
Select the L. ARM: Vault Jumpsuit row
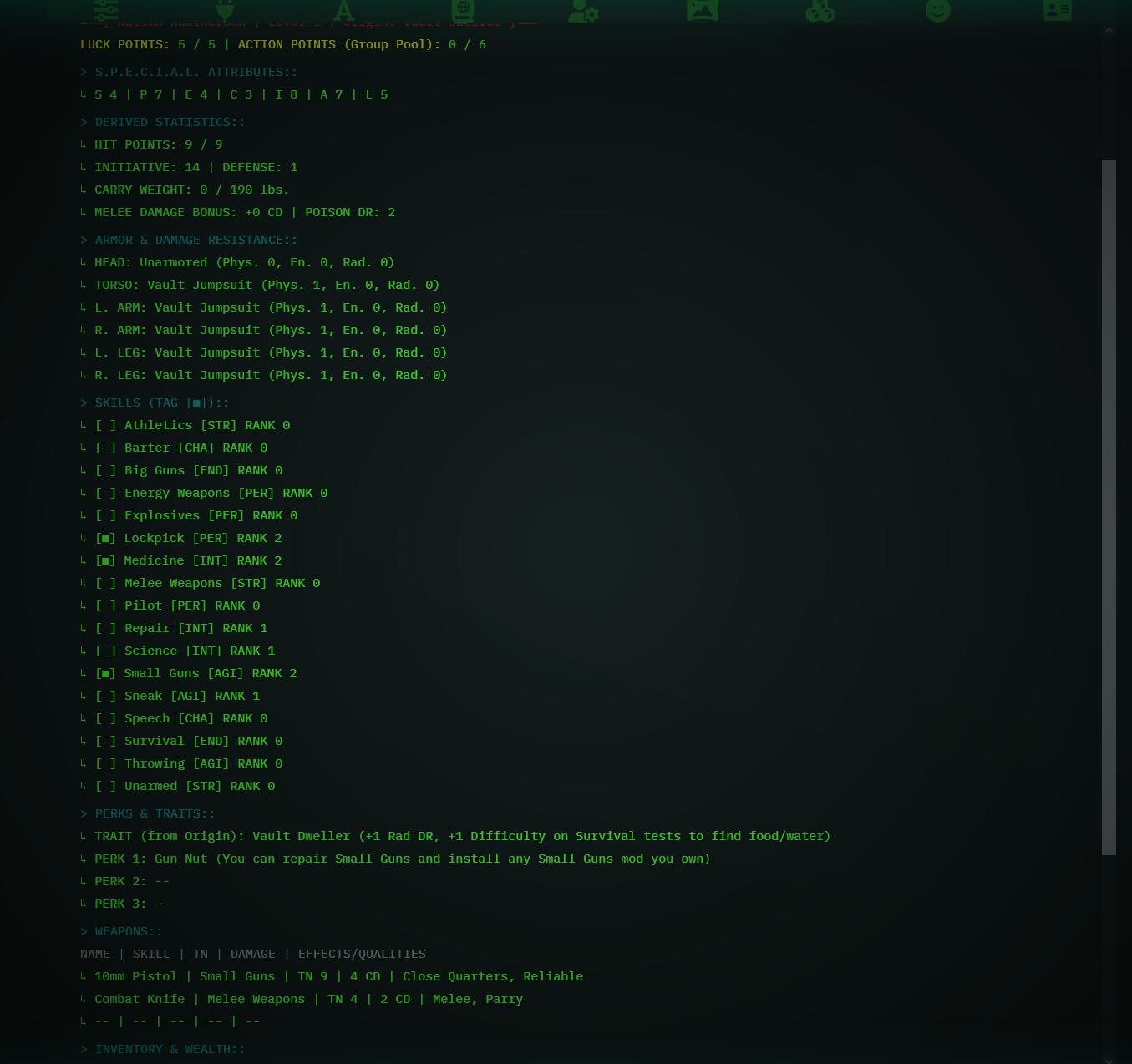tap(264, 307)
